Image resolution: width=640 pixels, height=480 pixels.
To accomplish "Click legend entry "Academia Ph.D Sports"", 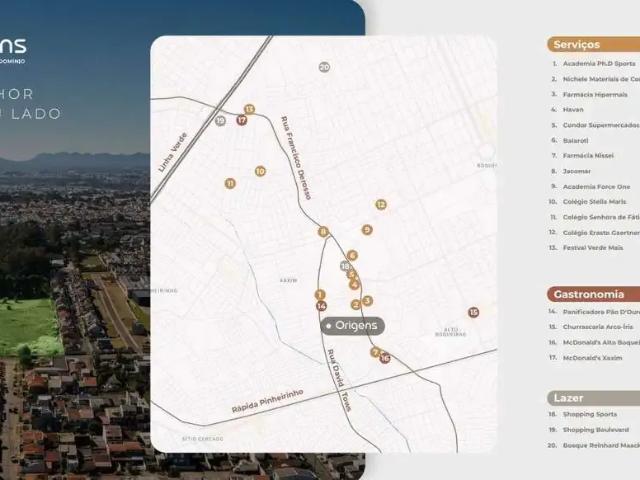I will tap(599, 64).
